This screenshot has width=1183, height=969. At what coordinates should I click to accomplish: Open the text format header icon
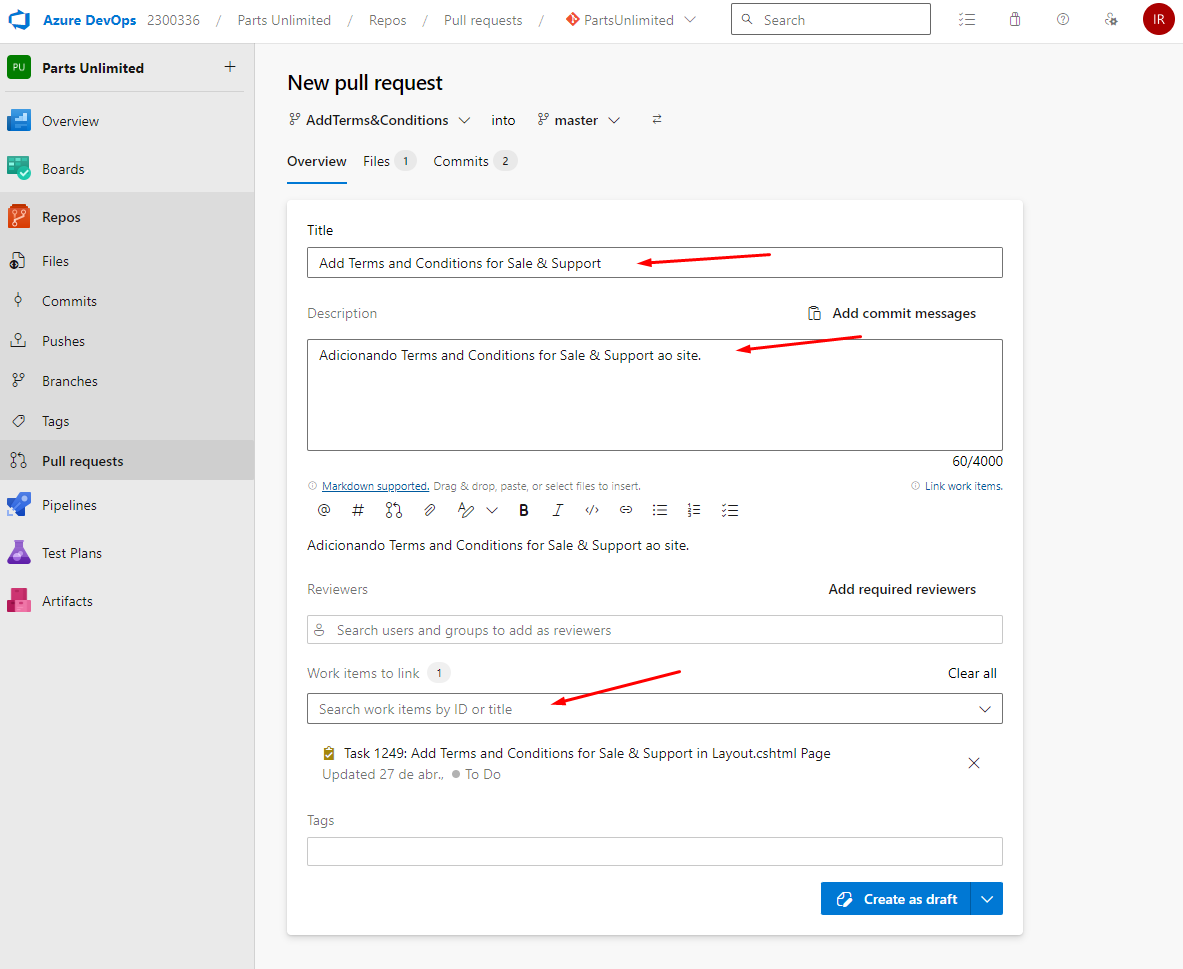click(x=466, y=510)
